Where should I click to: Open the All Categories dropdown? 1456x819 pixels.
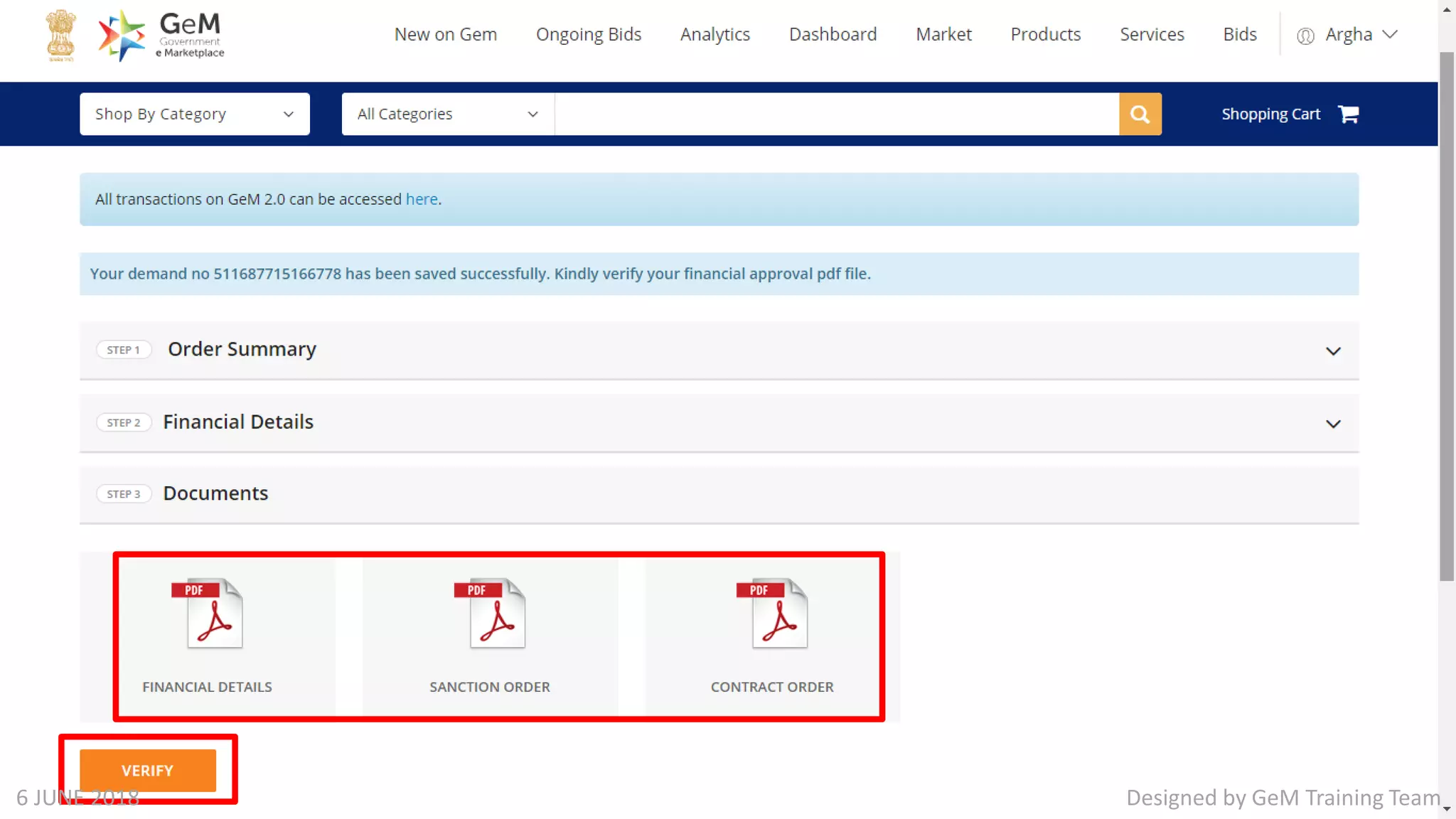[x=447, y=114]
